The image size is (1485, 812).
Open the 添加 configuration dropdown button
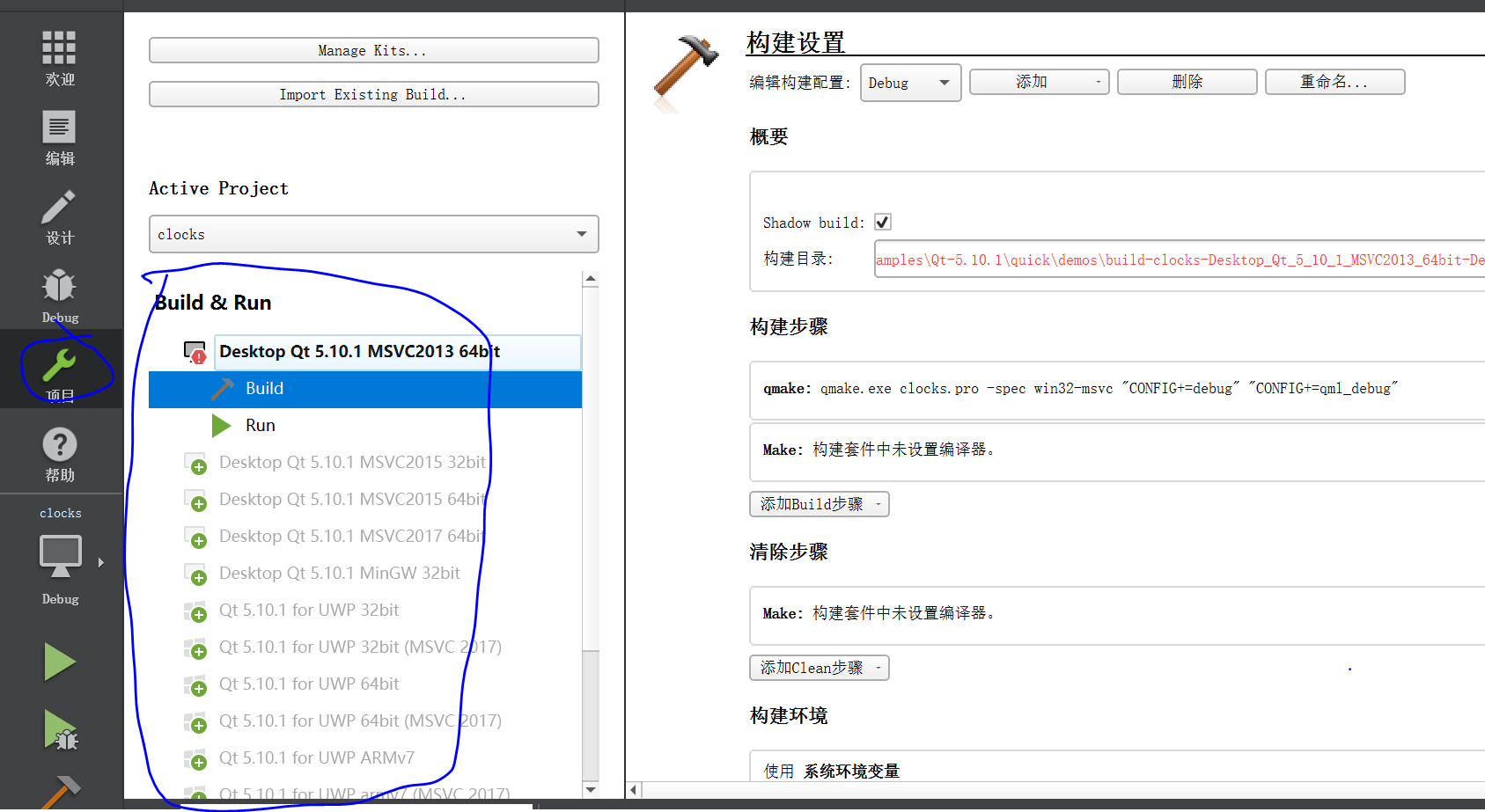click(1039, 82)
